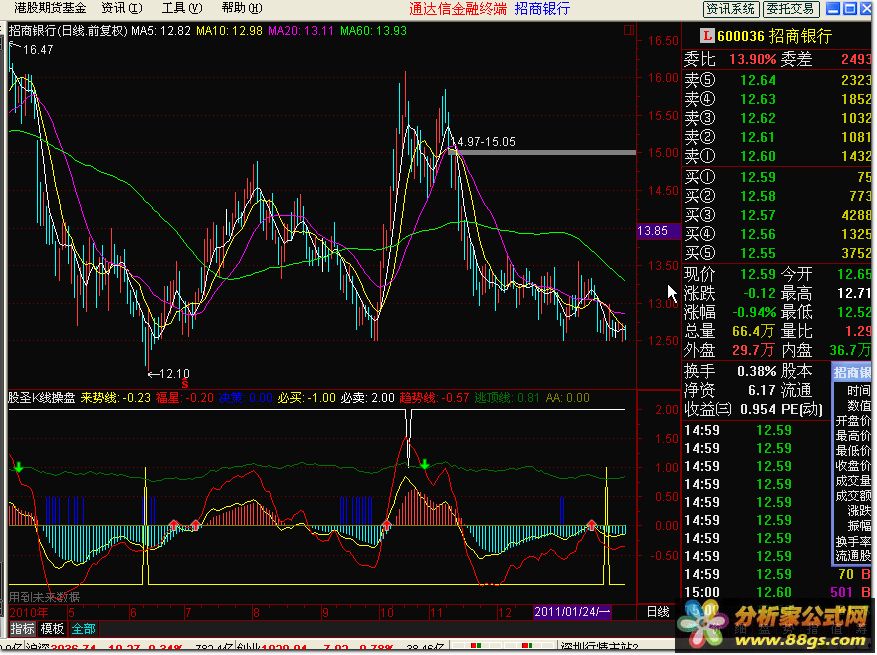Click the small red square icon at the chart's top-right corner
The height and width of the screenshot is (655, 877).
click(629, 30)
